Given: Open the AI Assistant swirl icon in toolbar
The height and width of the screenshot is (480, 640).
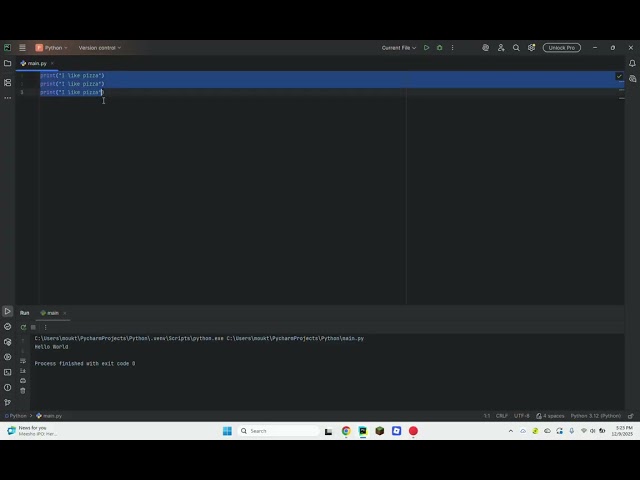Looking at the screenshot, I should click(485, 48).
